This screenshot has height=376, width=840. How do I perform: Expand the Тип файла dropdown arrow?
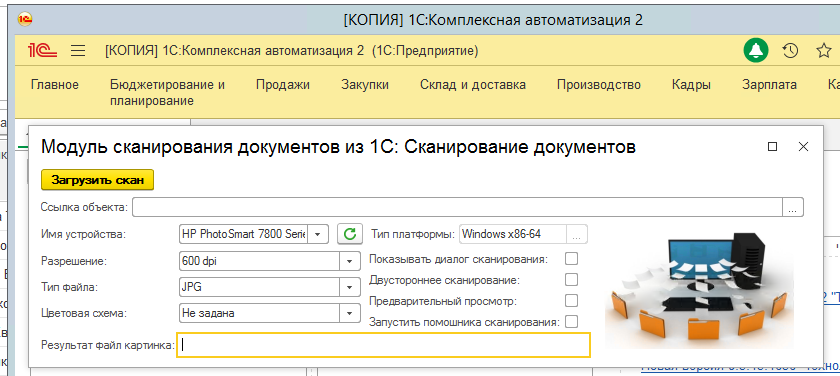pyautogui.click(x=350, y=287)
